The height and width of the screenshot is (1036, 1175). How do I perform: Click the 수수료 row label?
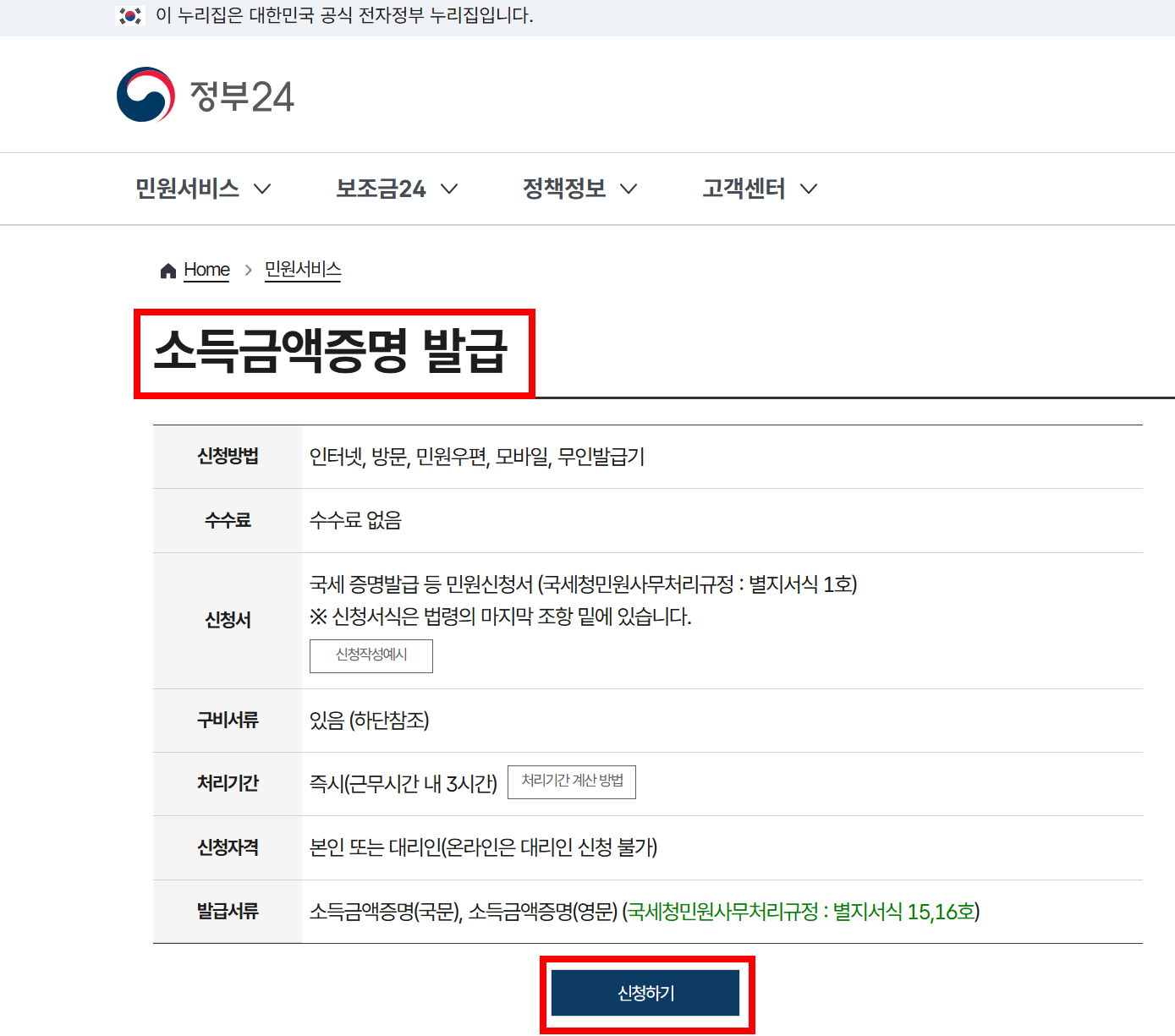tap(228, 520)
